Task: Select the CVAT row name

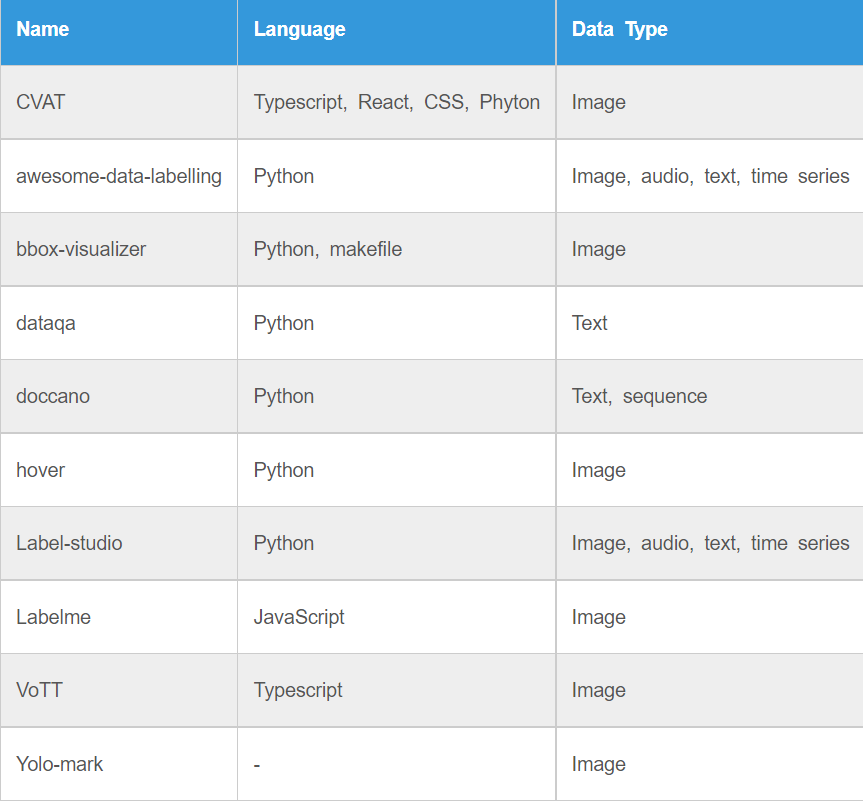Action: coord(40,102)
